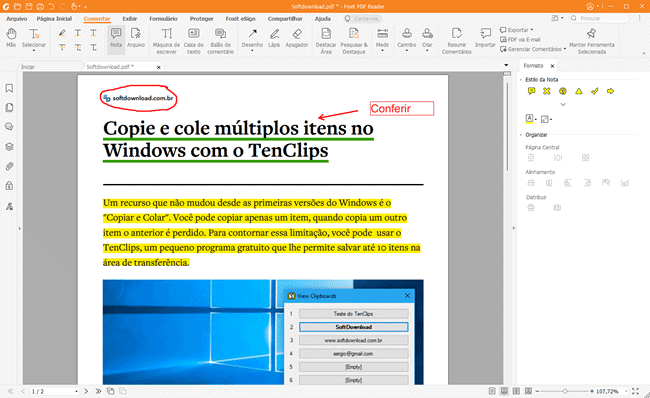The width and height of the screenshot is (650, 398).
Task: Open the layers panel in sidebar
Action: (9, 147)
